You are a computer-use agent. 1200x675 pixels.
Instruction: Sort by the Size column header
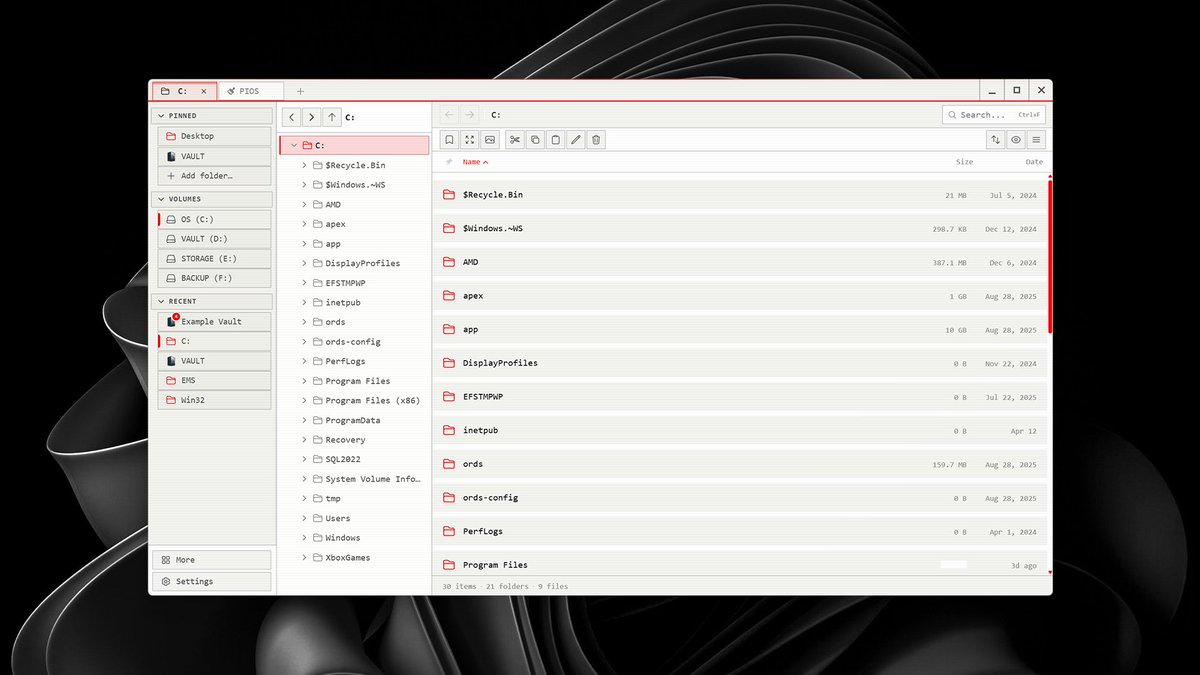coord(964,161)
